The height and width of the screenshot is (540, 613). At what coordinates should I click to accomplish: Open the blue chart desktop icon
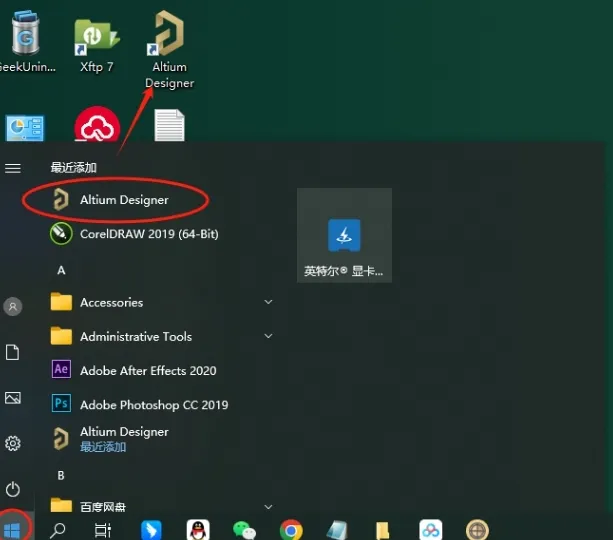click(25, 127)
